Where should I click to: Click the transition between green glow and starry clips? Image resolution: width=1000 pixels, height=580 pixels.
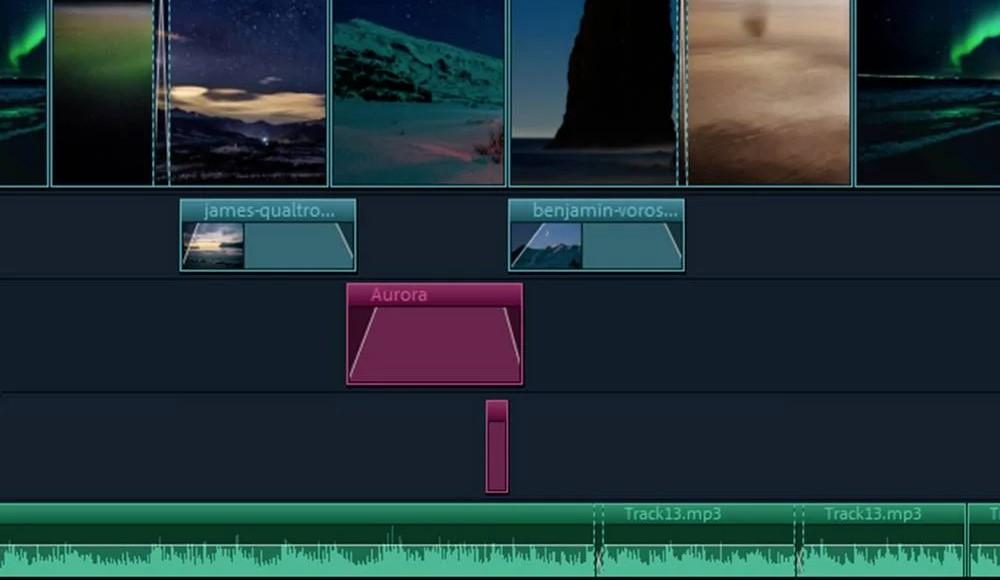161,92
